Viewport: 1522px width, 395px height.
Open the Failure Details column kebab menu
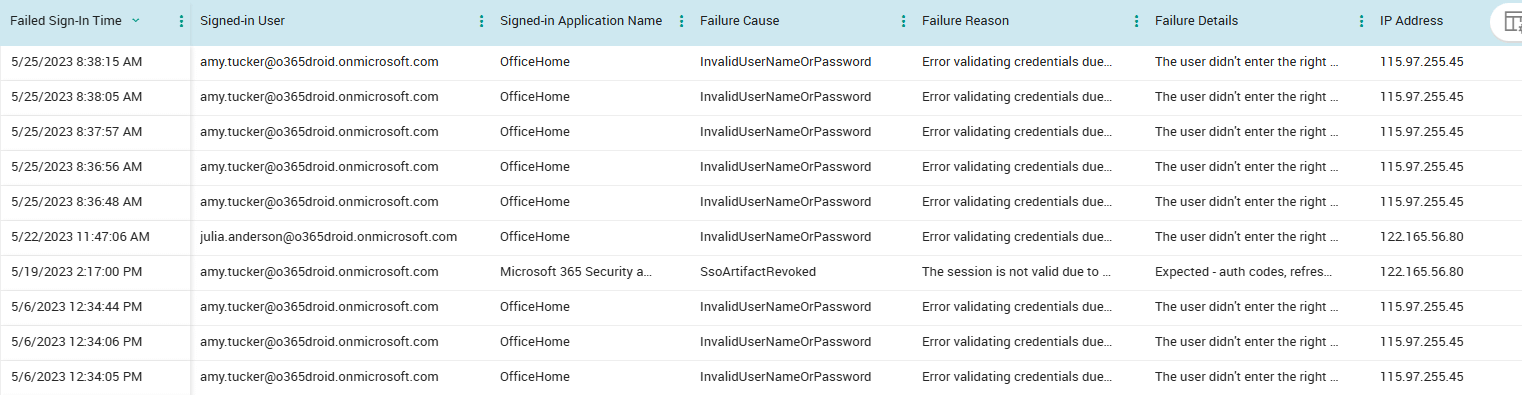[1361, 21]
